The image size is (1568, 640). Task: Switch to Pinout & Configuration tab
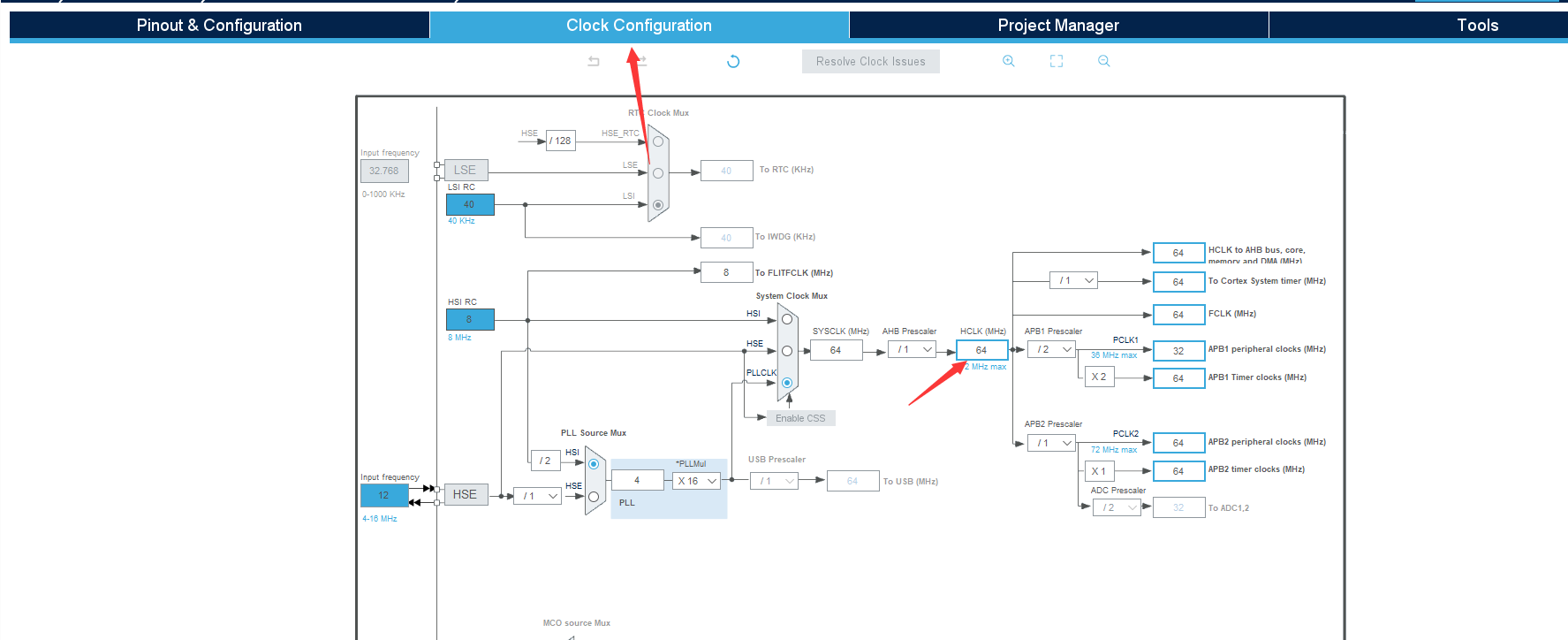pyautogui.click(x=219, y=25)
